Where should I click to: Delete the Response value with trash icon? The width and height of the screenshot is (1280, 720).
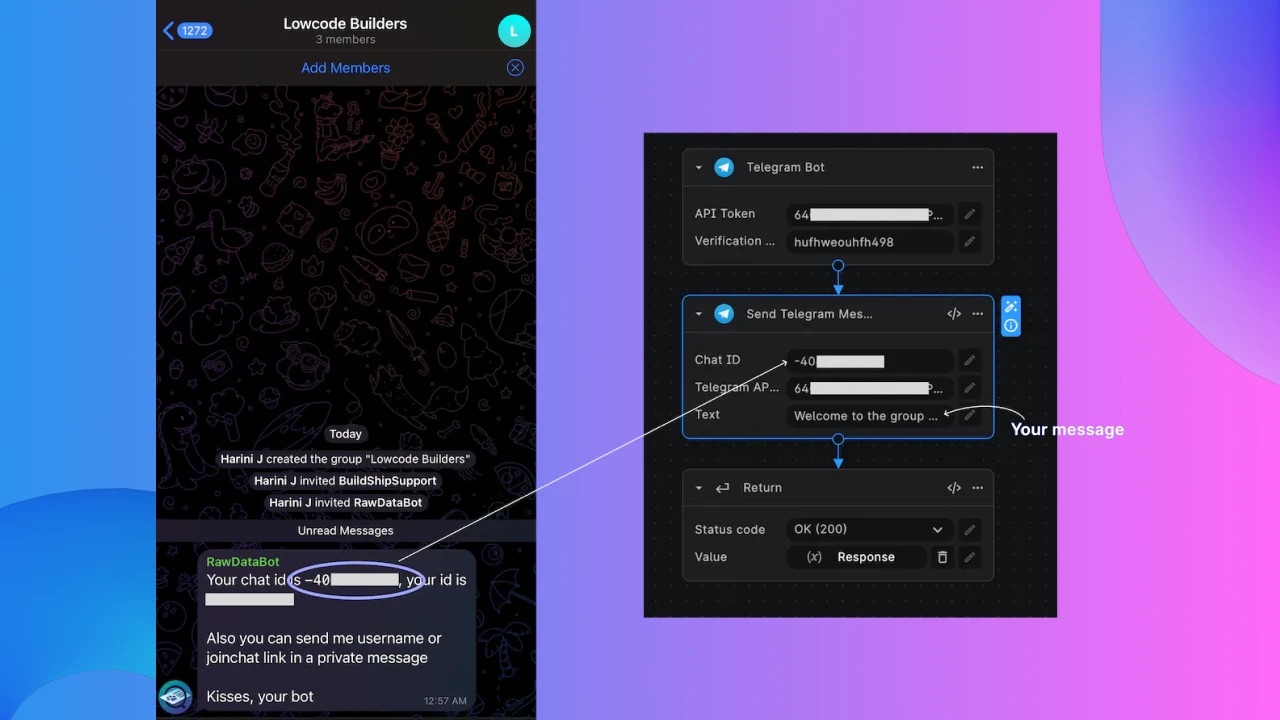point(942,557)
